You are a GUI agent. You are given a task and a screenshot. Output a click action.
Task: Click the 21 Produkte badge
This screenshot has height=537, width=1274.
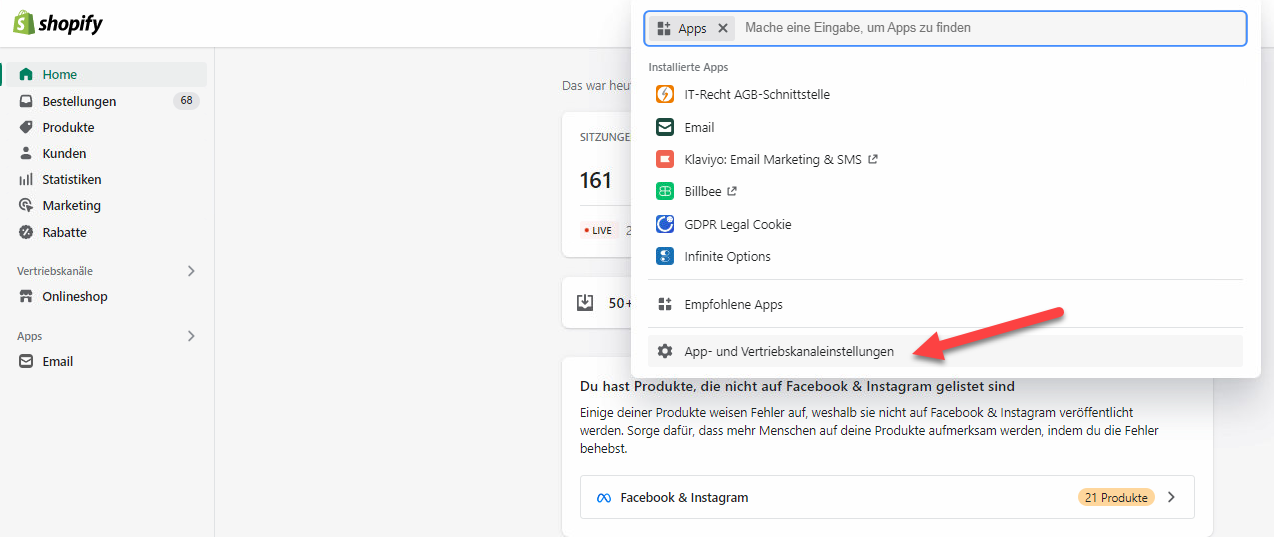pos(1116,497)
